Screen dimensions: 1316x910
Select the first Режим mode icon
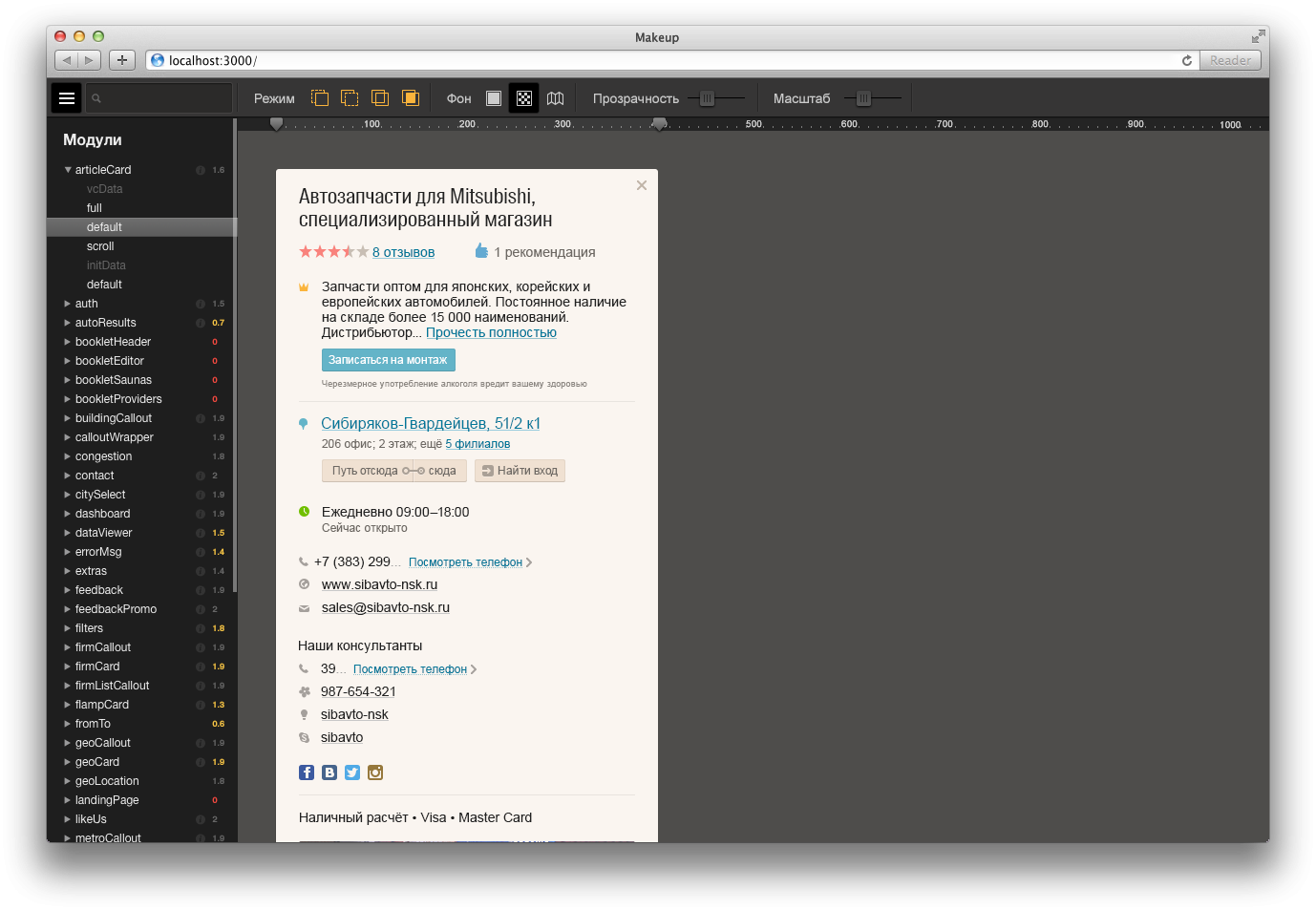tap(320, 98)
